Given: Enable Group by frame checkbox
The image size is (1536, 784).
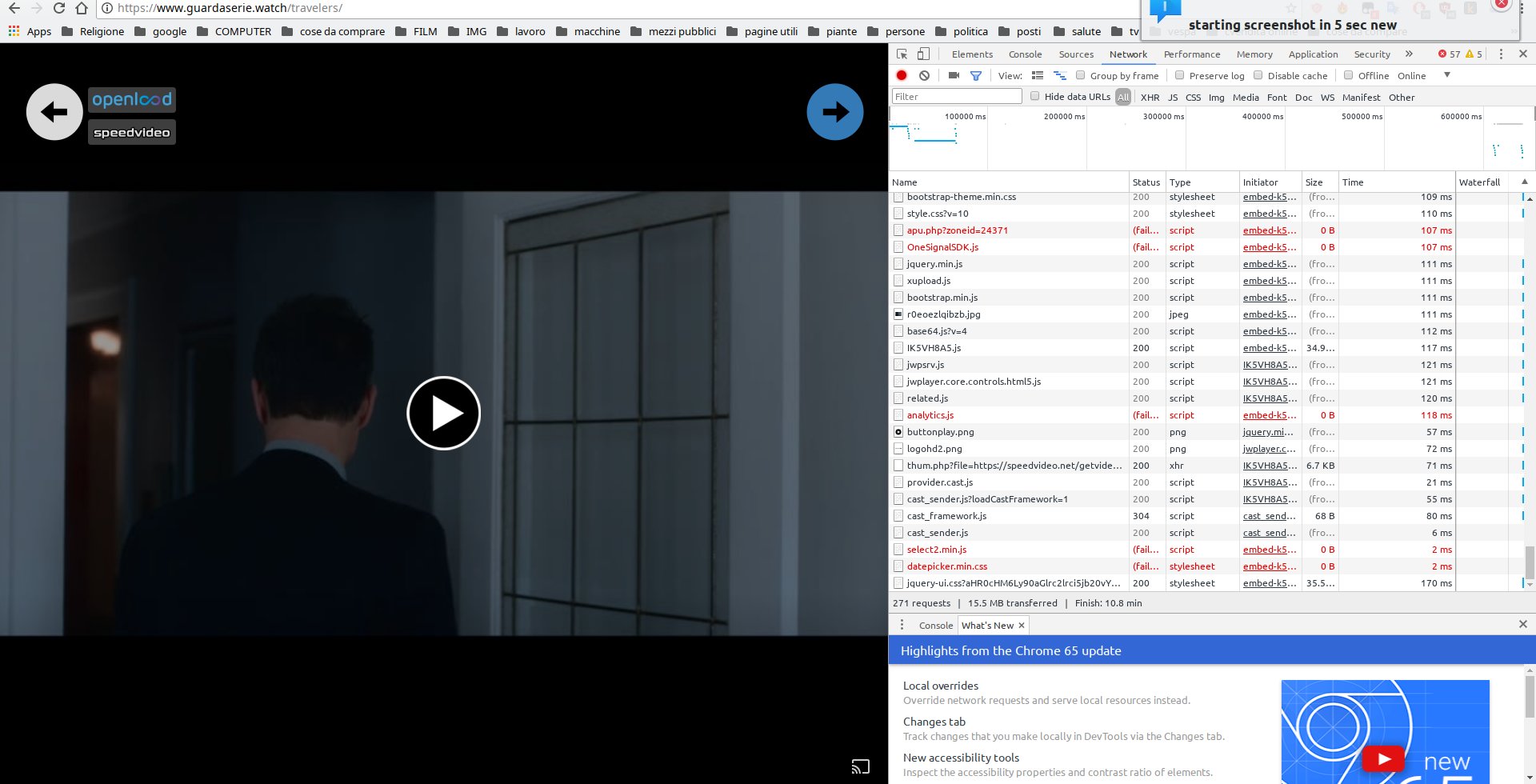Looking at the screenshot, I should point(1081,75).
